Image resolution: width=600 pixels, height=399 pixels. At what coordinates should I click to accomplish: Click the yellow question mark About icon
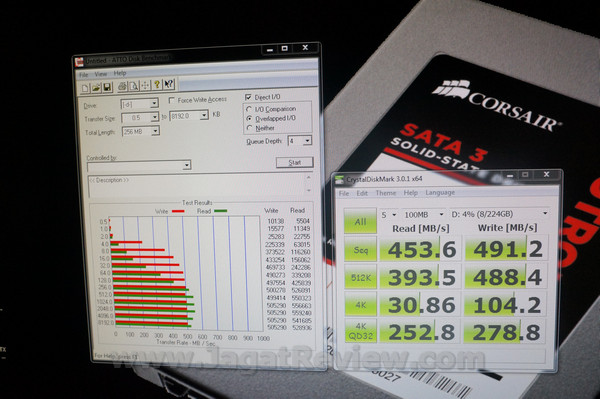point(157,85)
